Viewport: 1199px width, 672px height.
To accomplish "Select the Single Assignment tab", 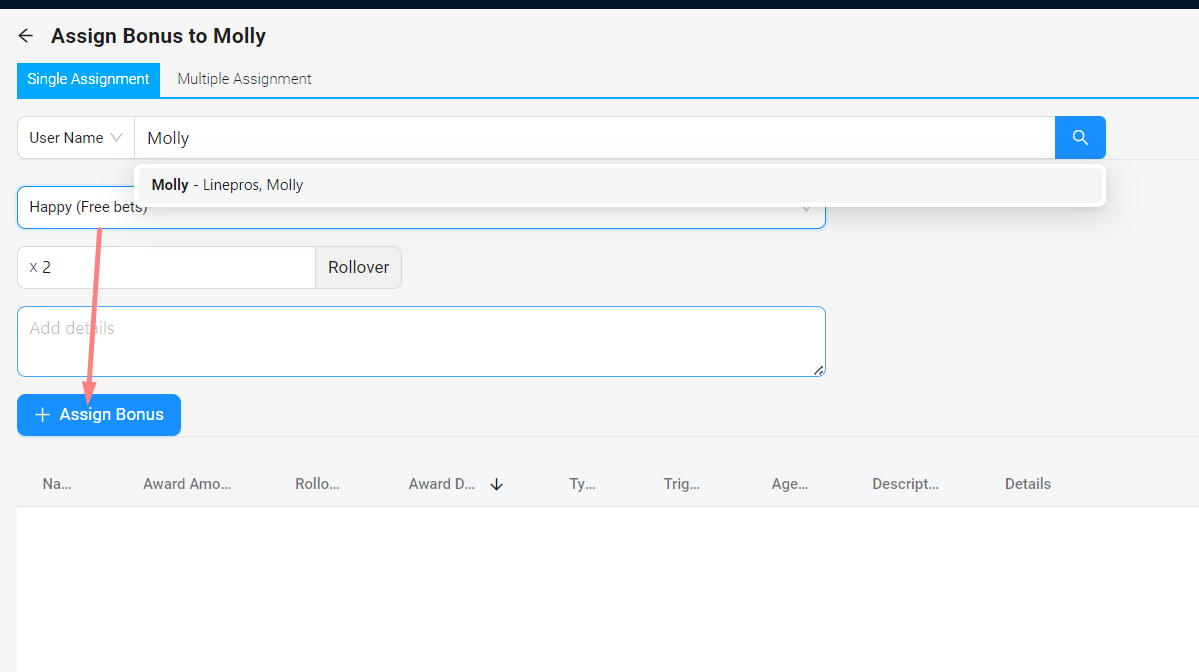I will click(x=88, y=78).
